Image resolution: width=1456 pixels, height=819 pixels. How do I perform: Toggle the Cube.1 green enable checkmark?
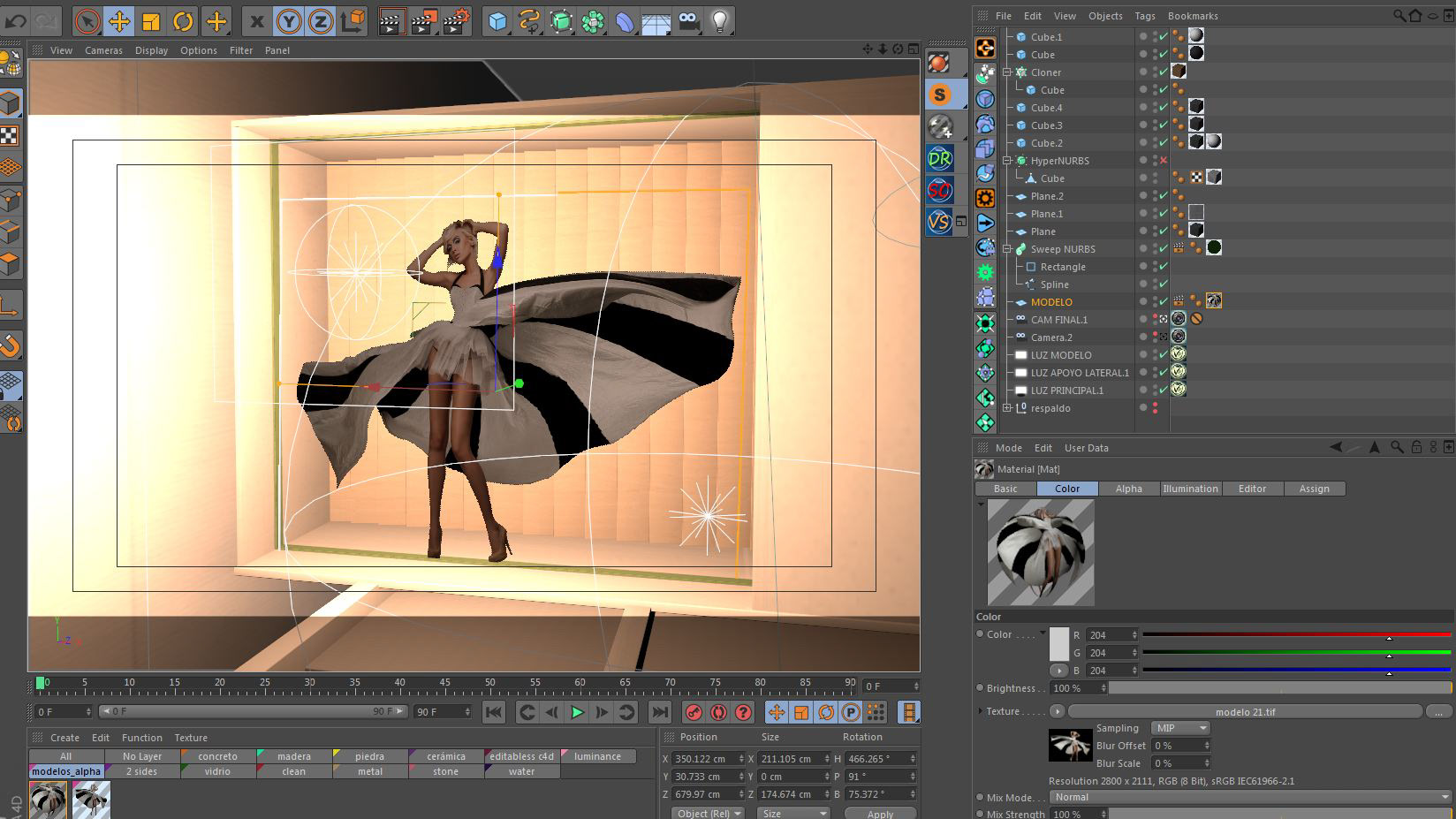coord(1164,37)
